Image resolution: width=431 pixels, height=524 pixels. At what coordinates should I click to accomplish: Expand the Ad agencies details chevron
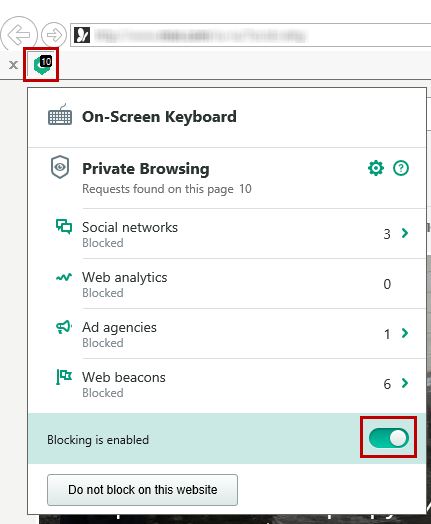405,333
